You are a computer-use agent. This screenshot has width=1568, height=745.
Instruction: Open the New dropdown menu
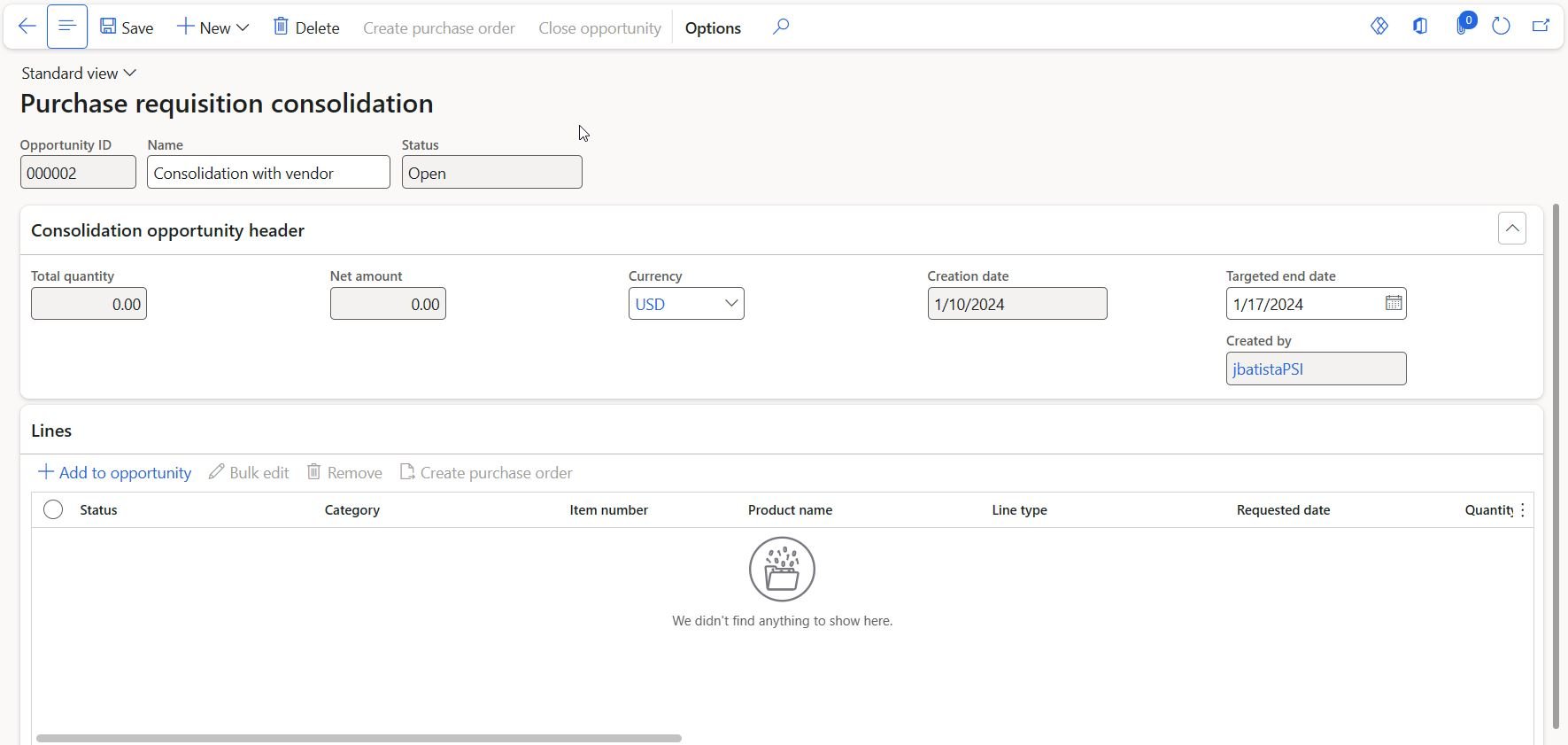(212, 27)
